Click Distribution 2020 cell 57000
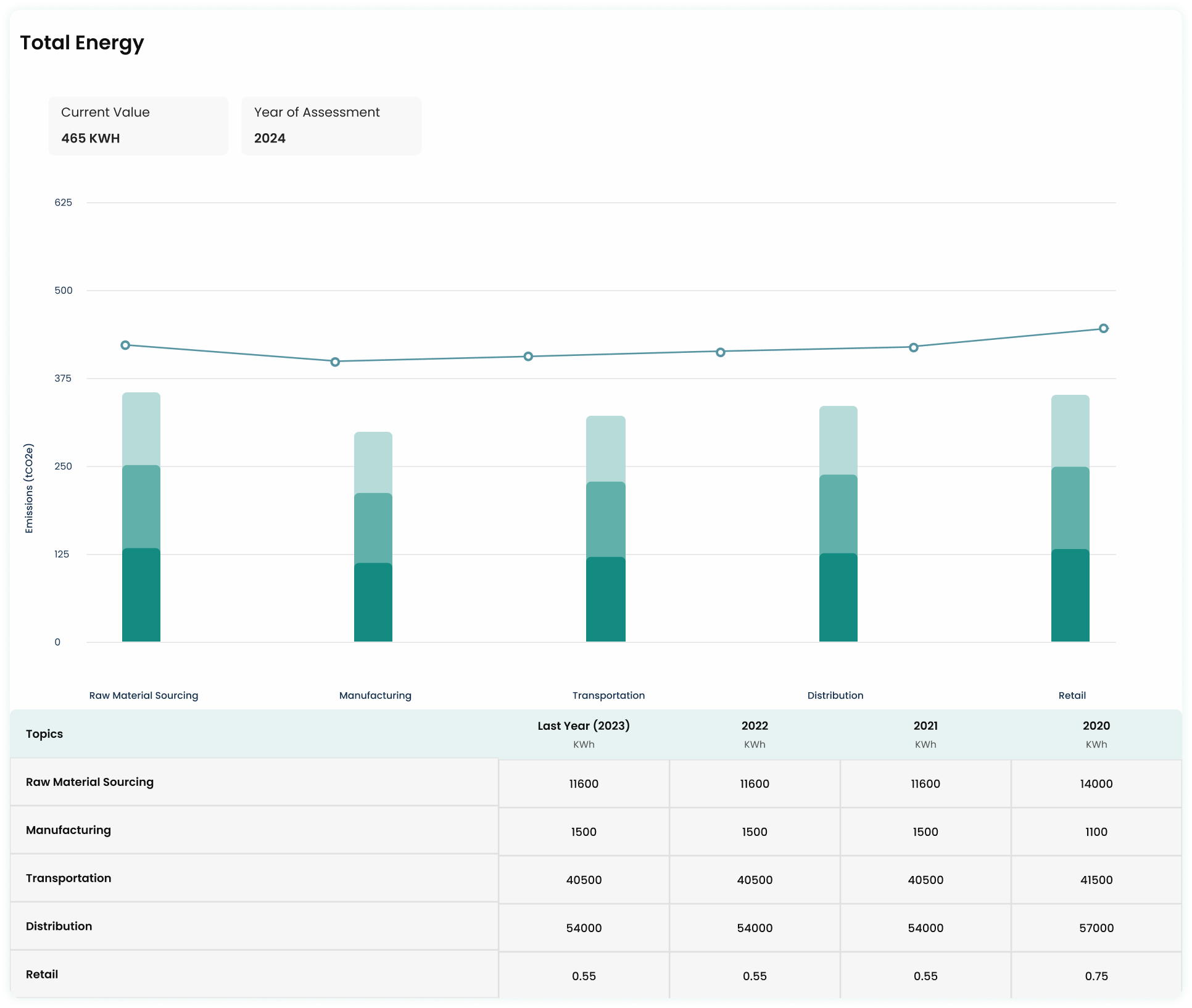Viewport: 1192px width, 1008px height. (1096, 928)
